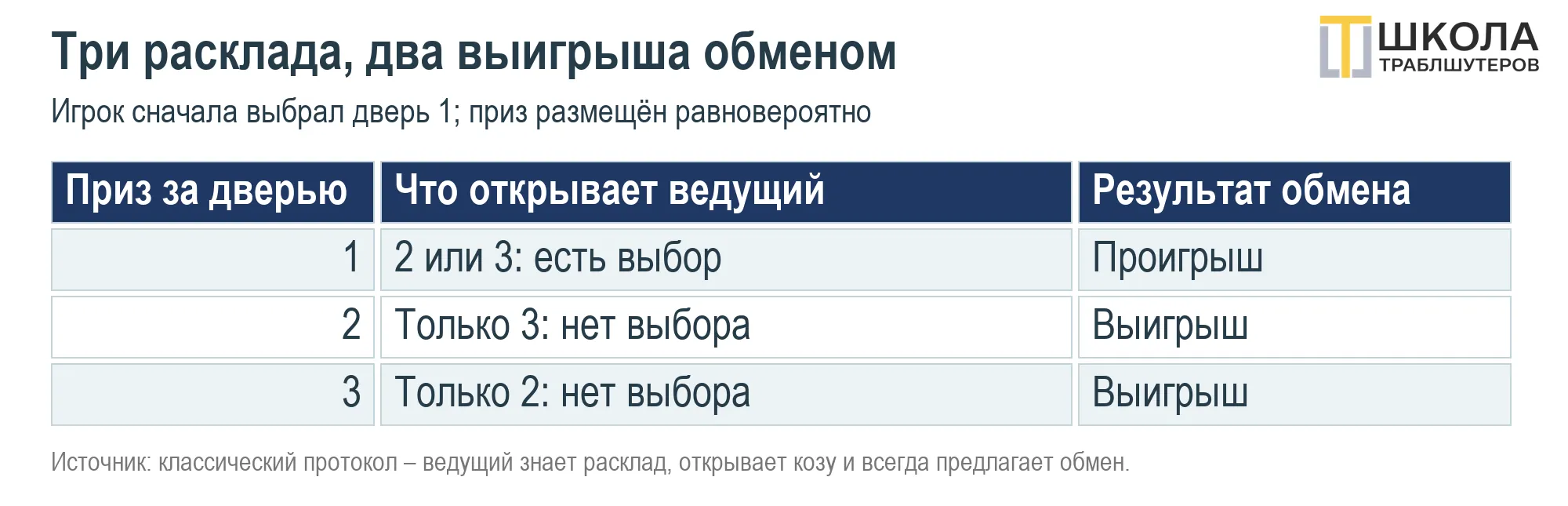Viewport: 1568px width, 506px height.
Task: Click the Результат обмена column header
Action: (x=1294, y=192)
